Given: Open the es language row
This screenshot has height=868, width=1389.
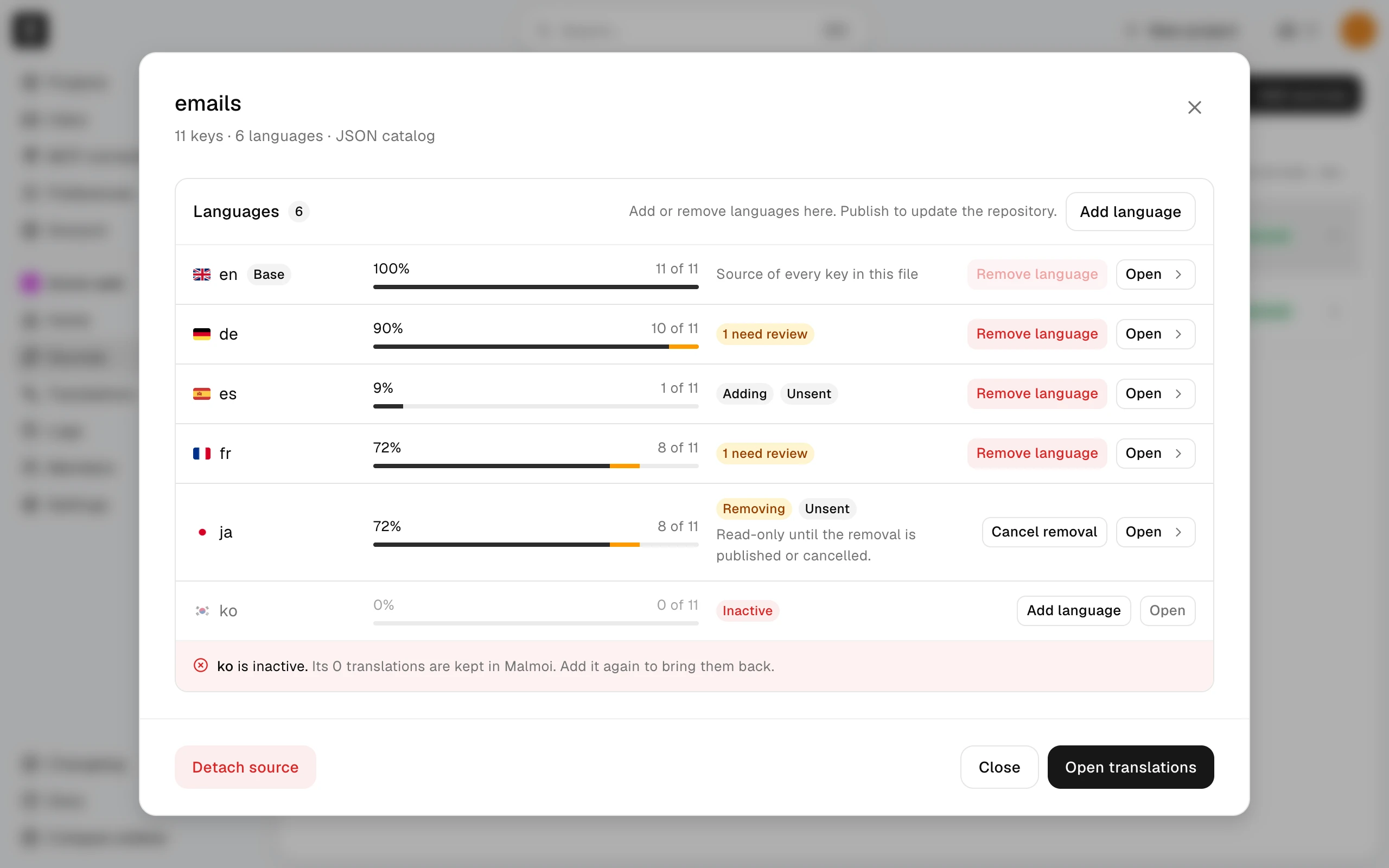Looking at the screenshot, I should (x=1155, y=394).
